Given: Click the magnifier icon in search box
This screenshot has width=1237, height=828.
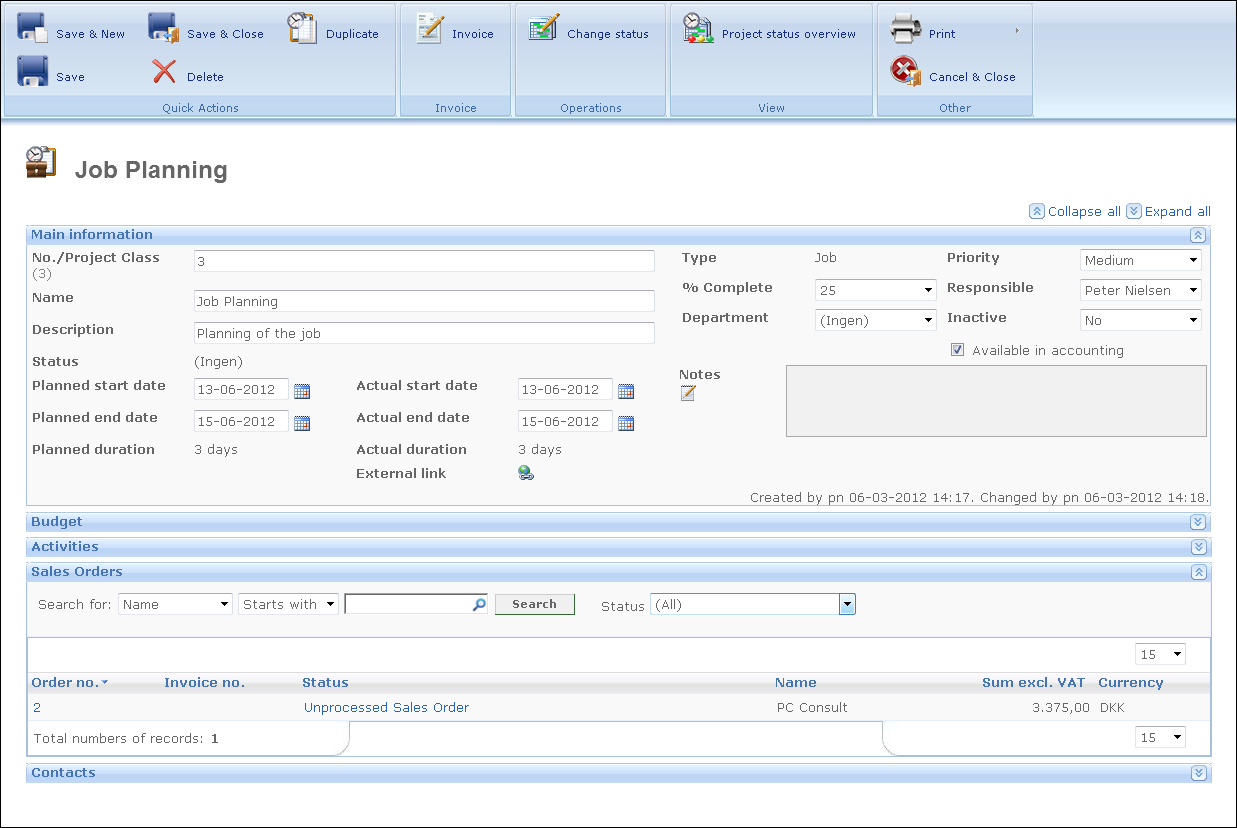Looking at the screenshot, I should 479,604.
